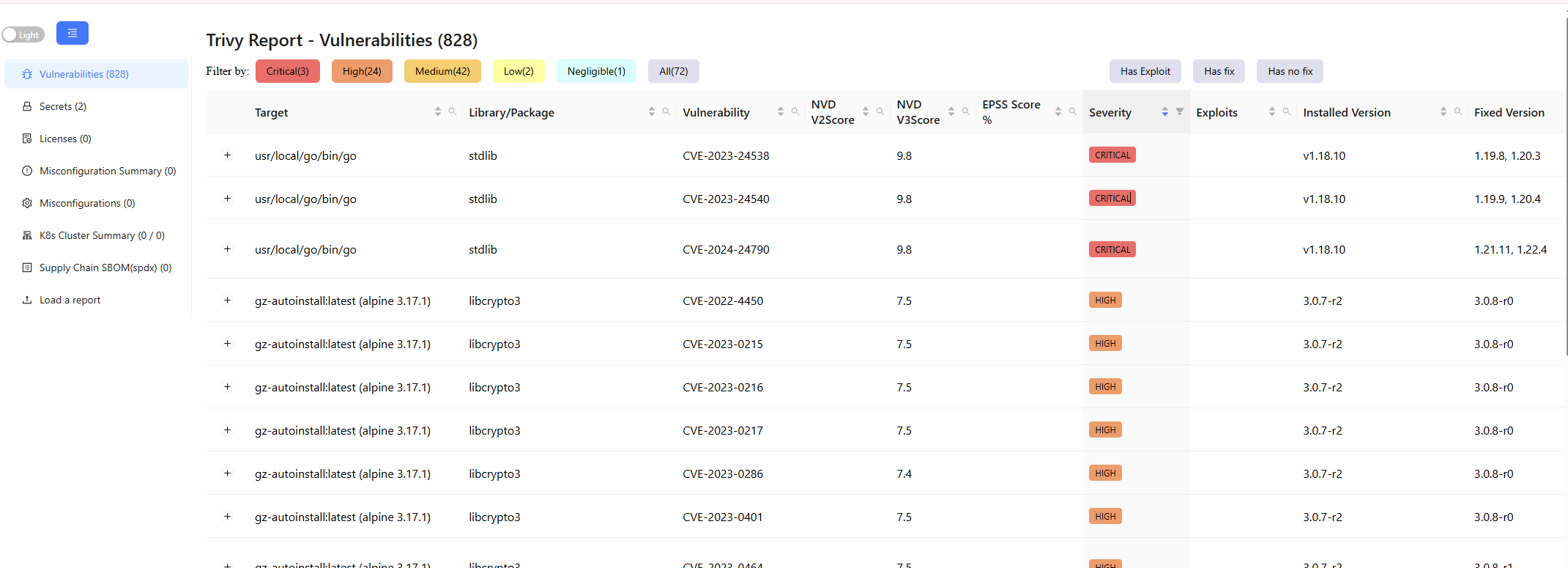Select the yellow Low(2) filter chip

click(x=519, y=71)
